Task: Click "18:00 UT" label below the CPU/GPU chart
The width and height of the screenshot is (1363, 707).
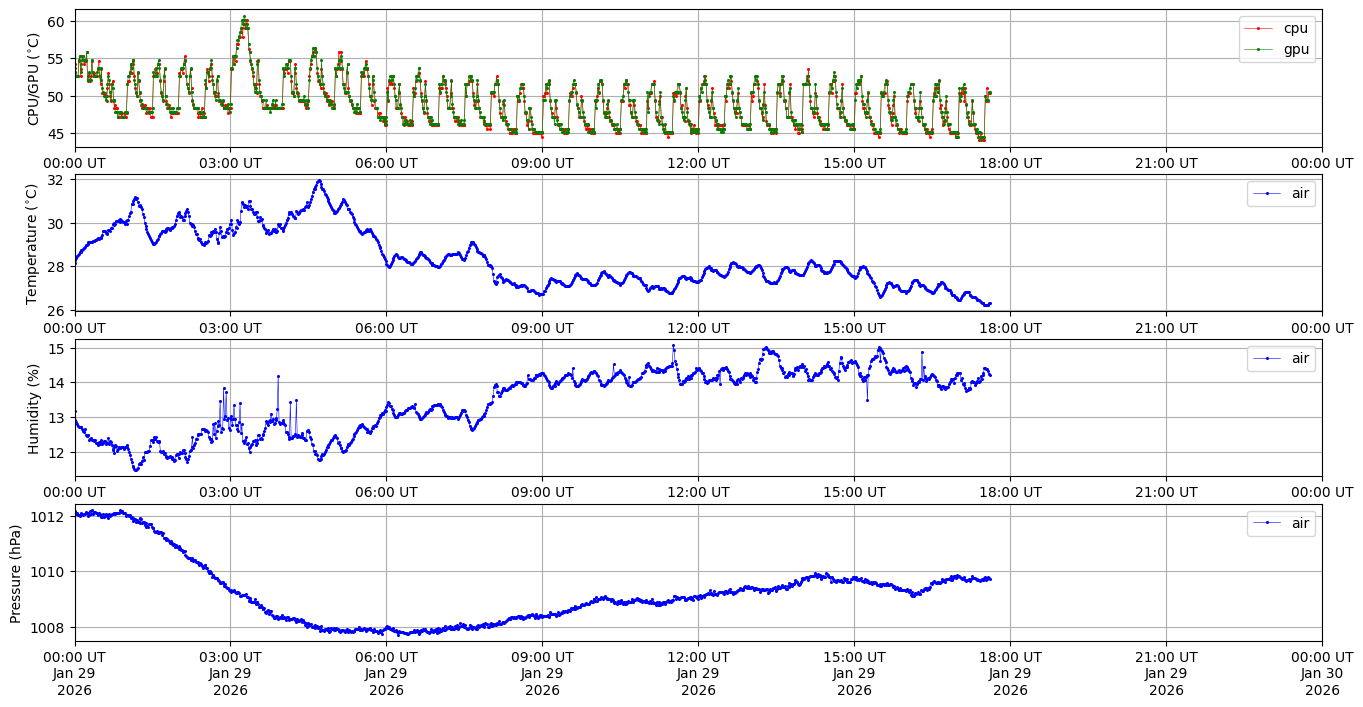Action: pos(1010,163)
